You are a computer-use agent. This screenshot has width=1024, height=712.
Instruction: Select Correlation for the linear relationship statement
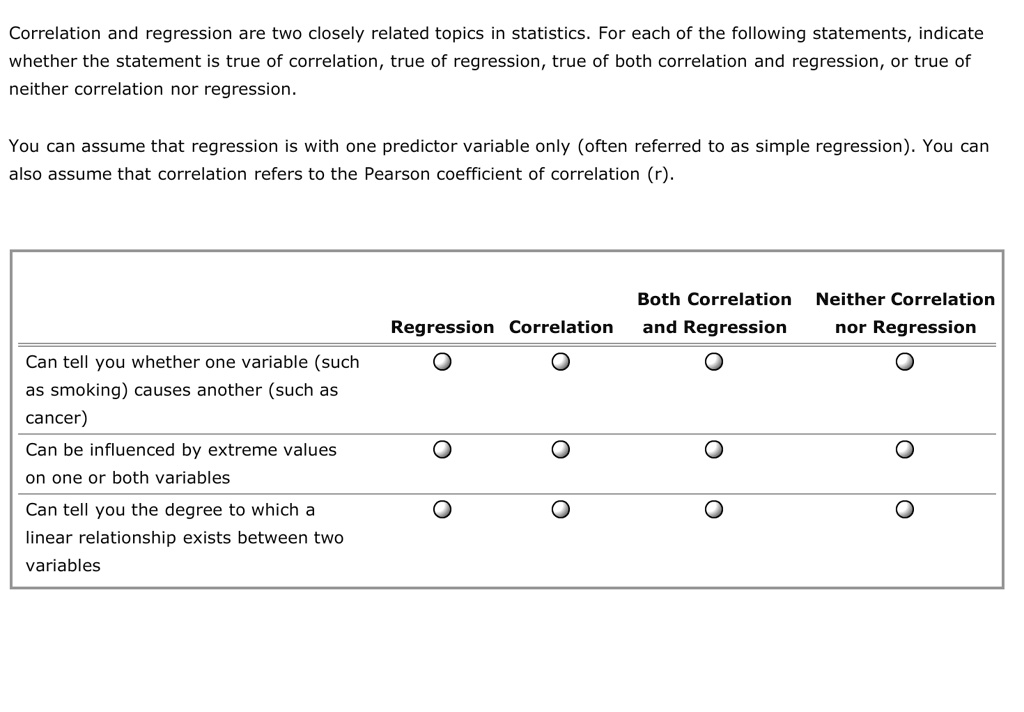(x=560, y=509)
